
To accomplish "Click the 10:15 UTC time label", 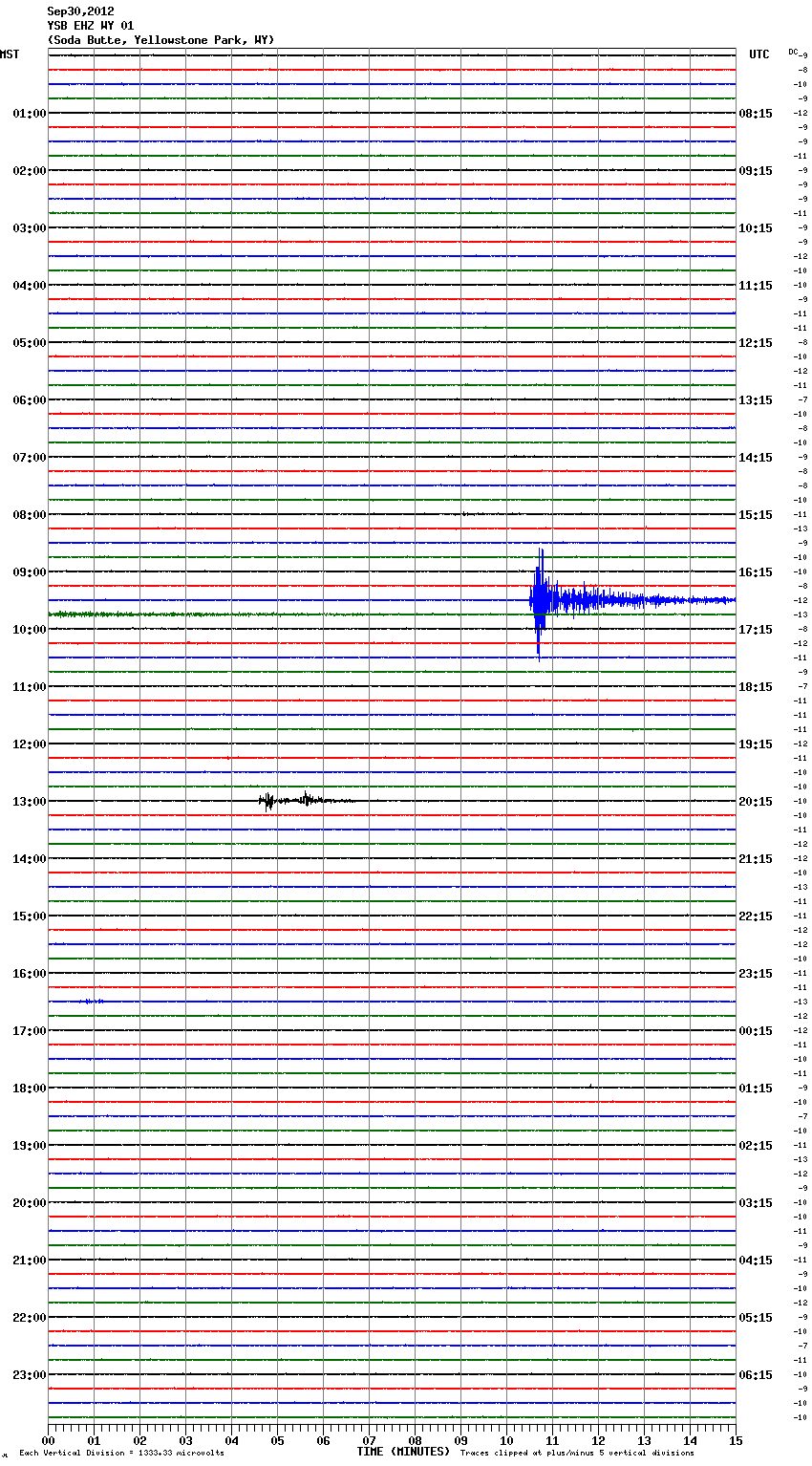I will [756, 228].
